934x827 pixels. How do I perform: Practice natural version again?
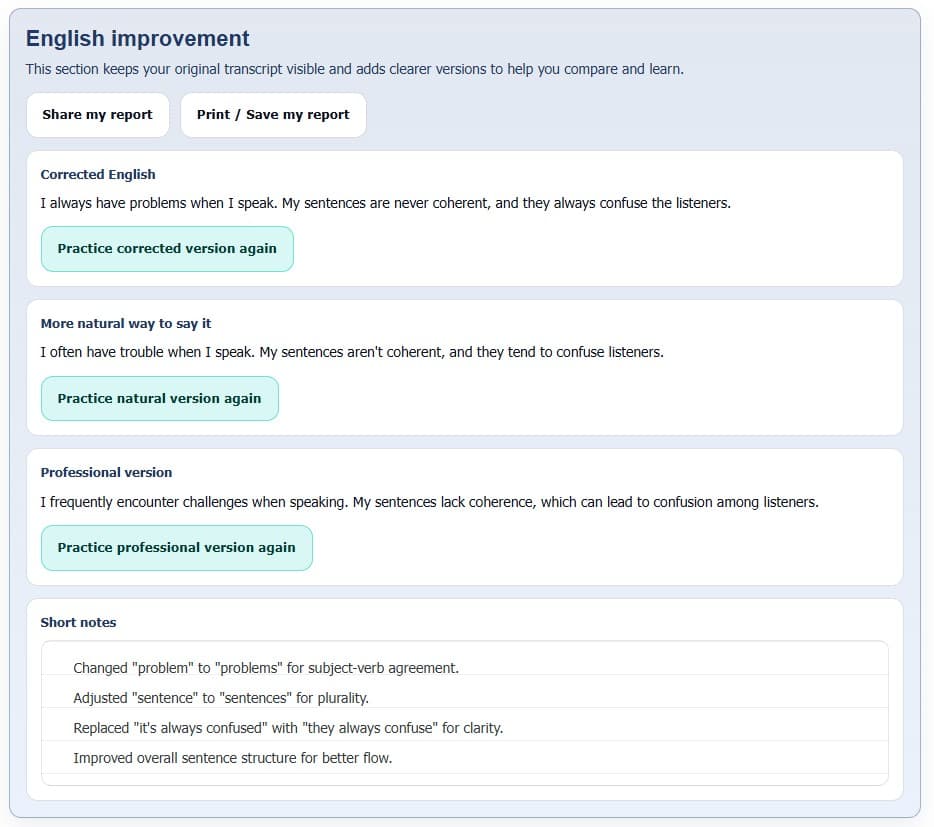point(159,398)
